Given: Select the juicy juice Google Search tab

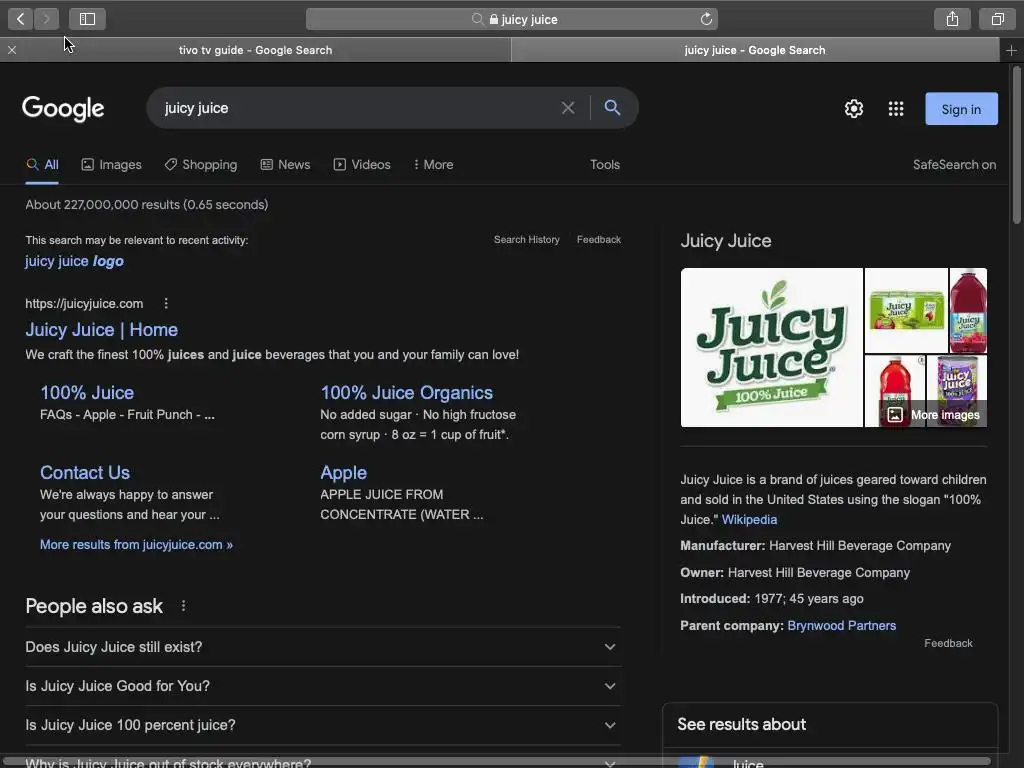Looking at the screenshot, I should [x=755, y=50].
